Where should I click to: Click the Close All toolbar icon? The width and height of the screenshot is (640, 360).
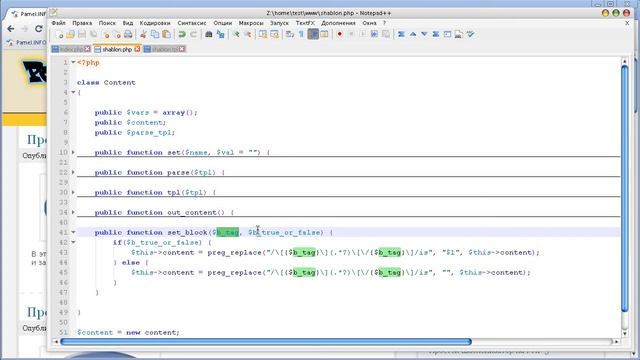click(117, 34)
